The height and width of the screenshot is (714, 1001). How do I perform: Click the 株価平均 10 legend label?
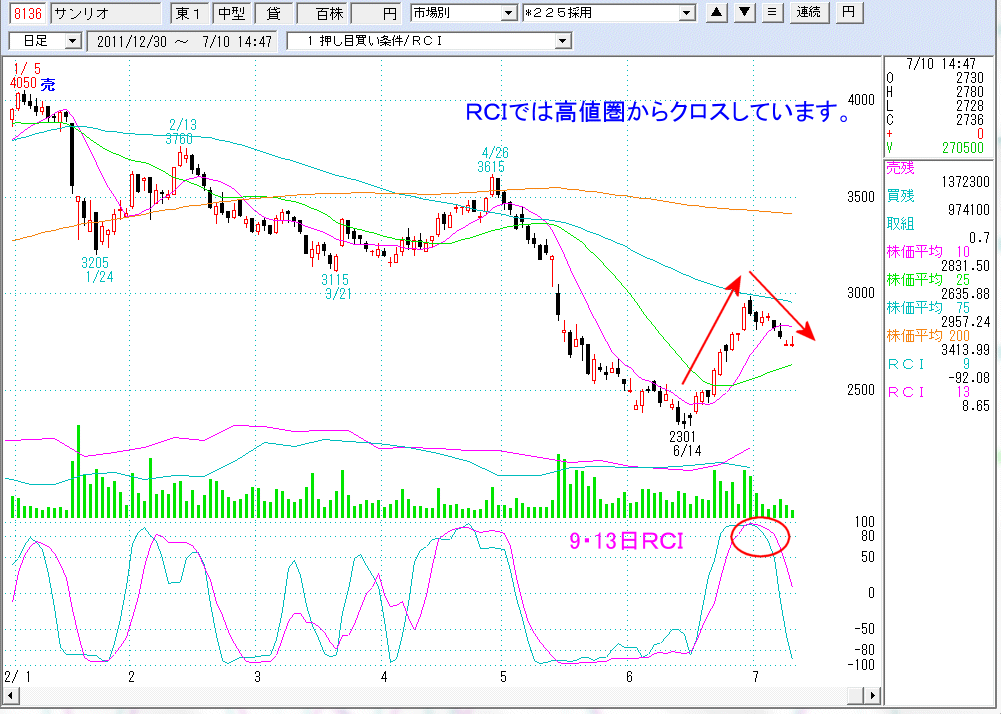tap(928, 252)
